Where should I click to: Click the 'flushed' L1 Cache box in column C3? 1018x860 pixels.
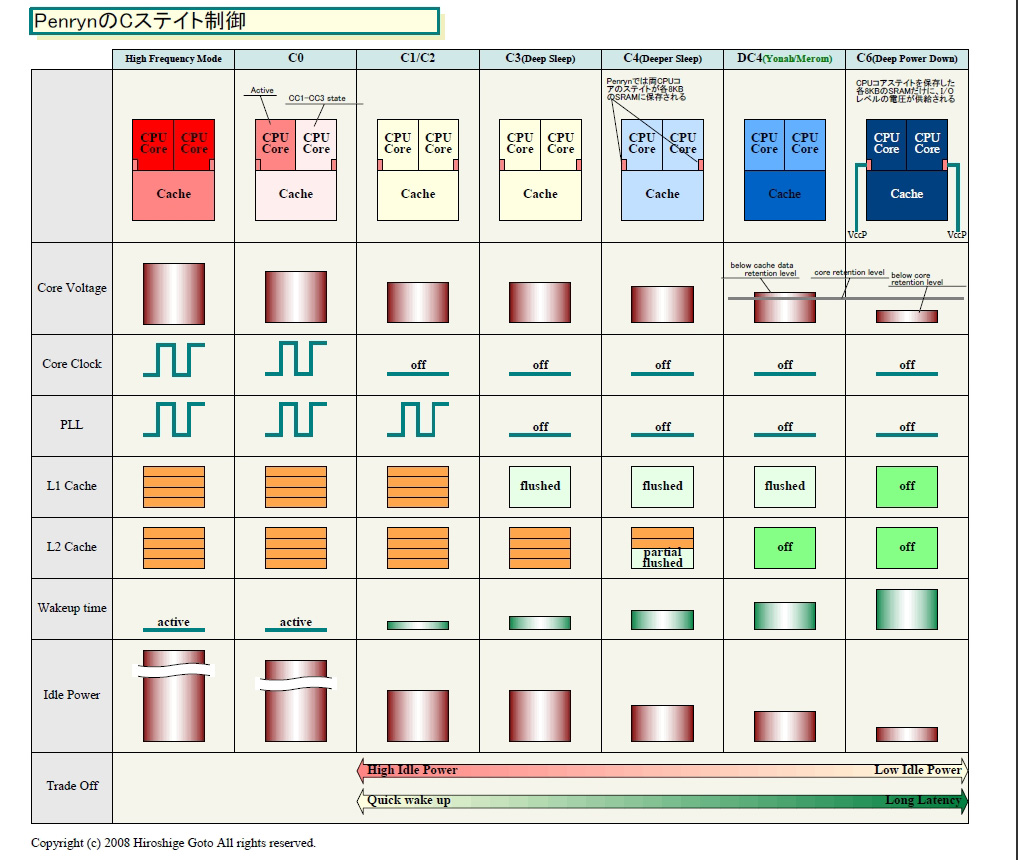pos(540,487)
